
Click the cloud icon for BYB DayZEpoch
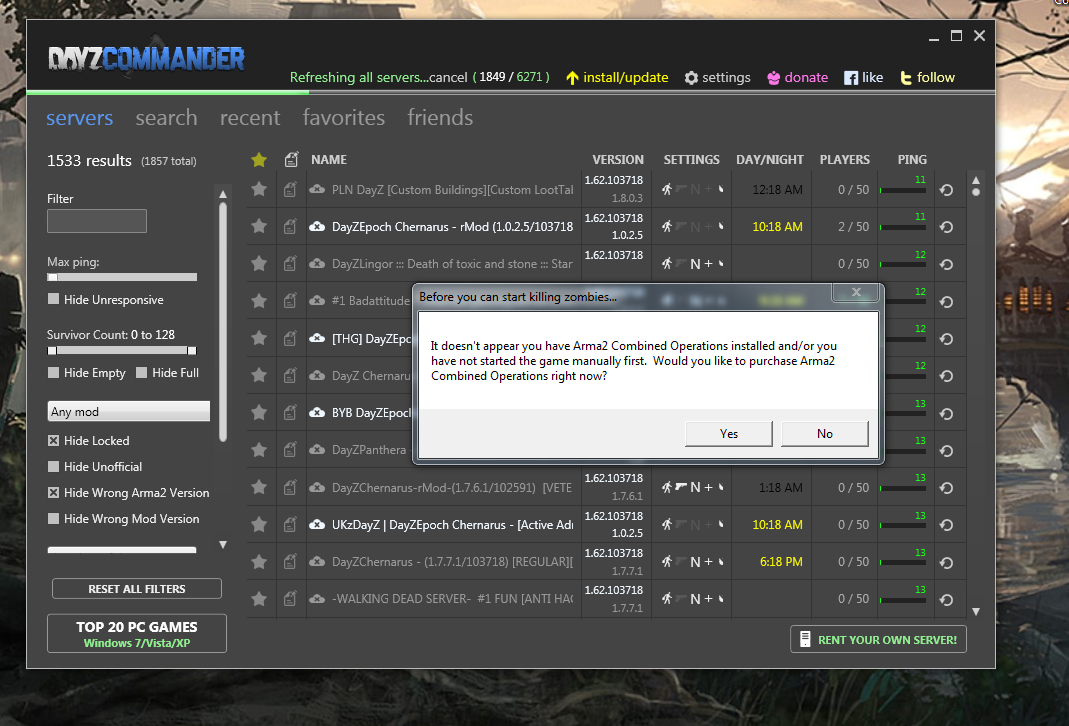[x=317, y=412]
